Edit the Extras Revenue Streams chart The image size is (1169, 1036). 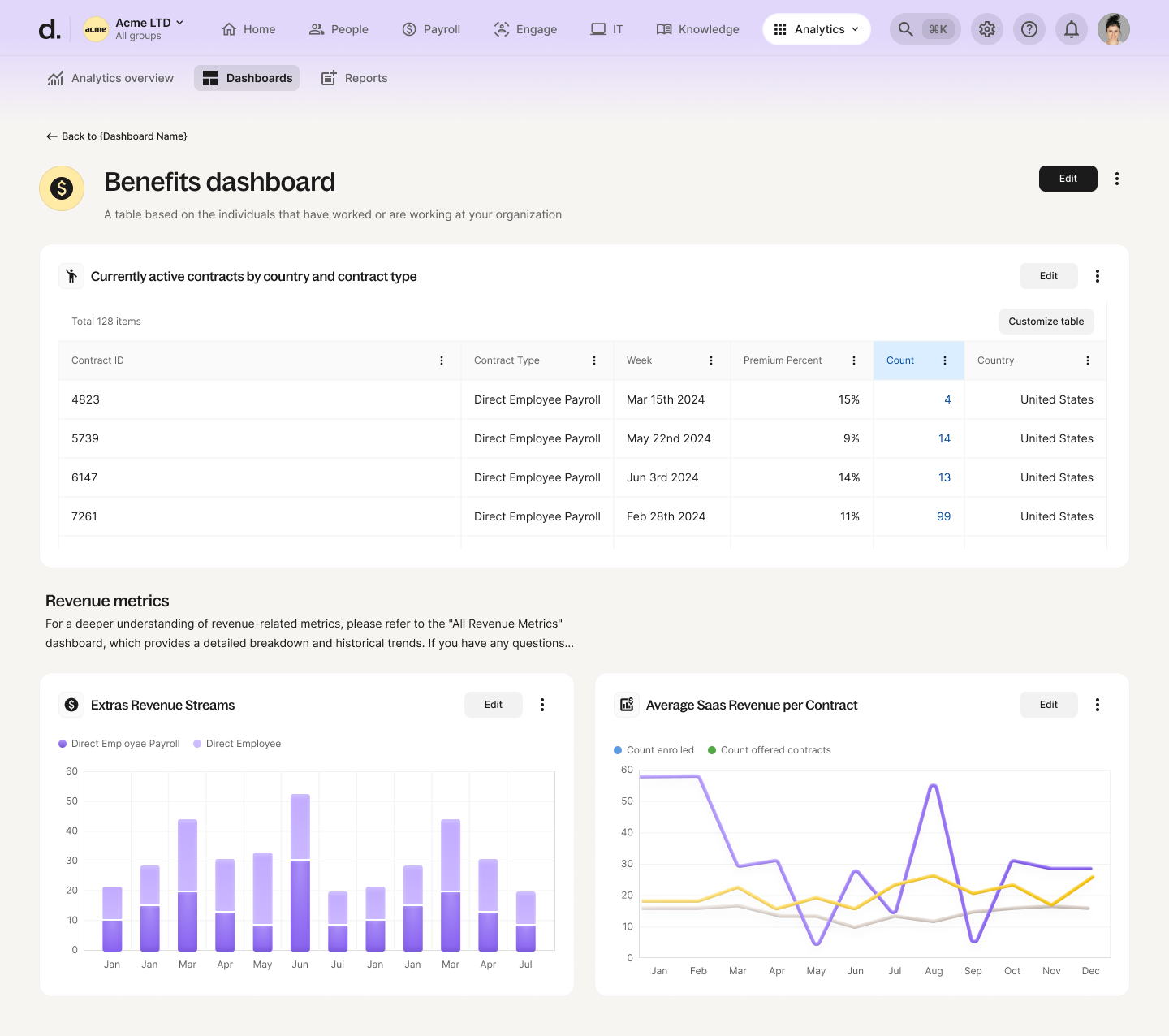tap(494, 705)
